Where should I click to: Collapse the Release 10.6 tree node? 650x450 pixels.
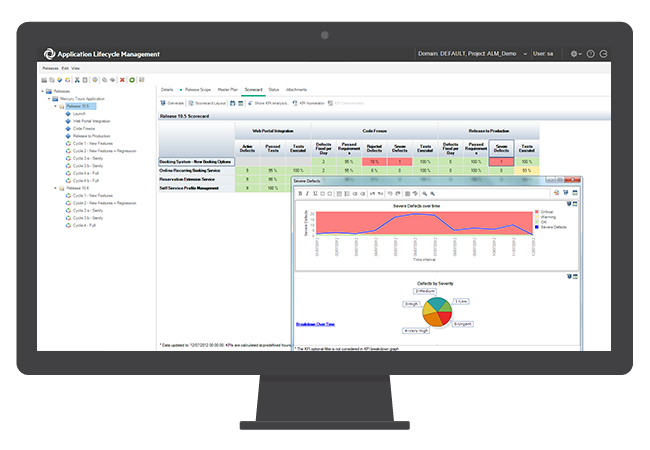click(x=56, y=188)
